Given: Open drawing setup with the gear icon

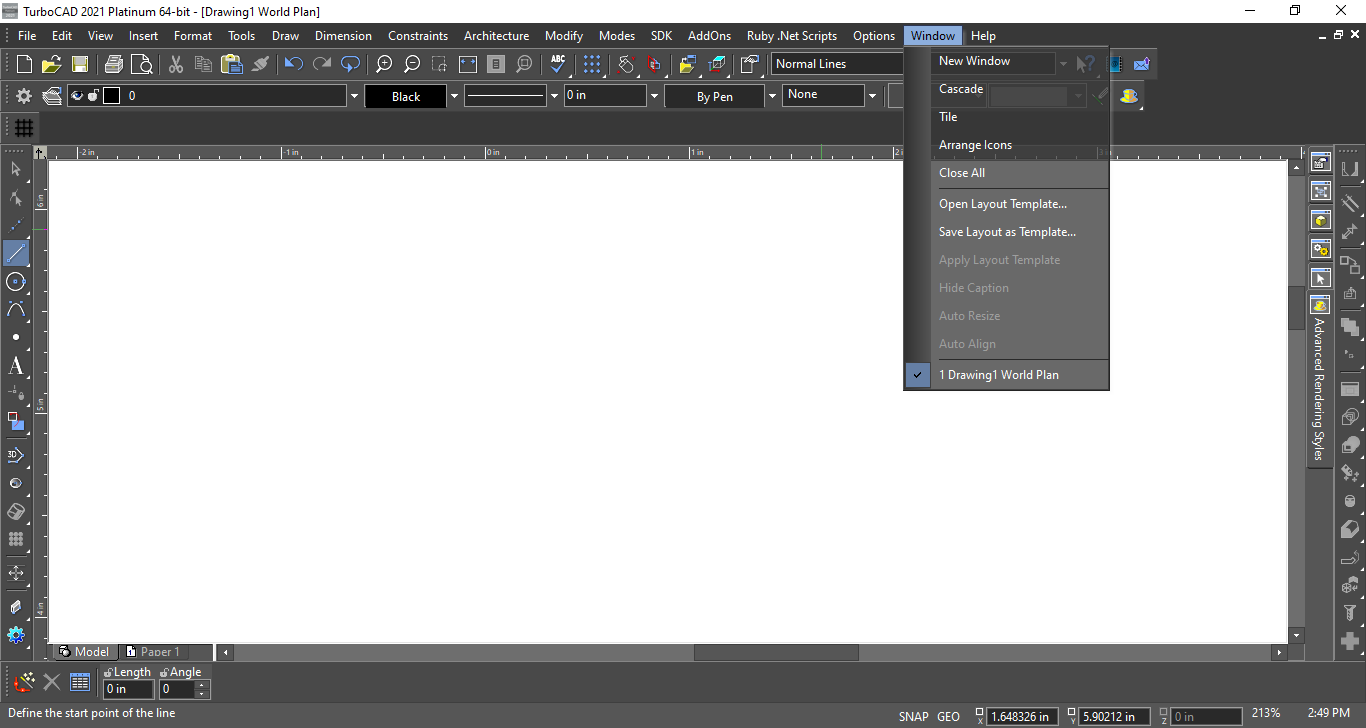Looking at the screenshot, I should pos(24,96).
